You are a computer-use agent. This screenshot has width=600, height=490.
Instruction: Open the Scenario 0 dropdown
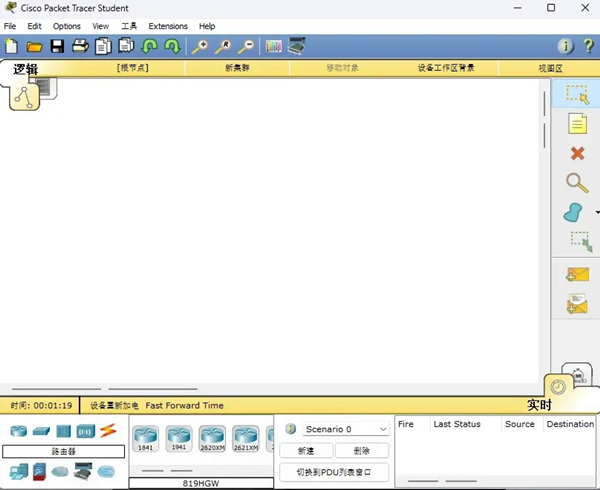(346, 429)
